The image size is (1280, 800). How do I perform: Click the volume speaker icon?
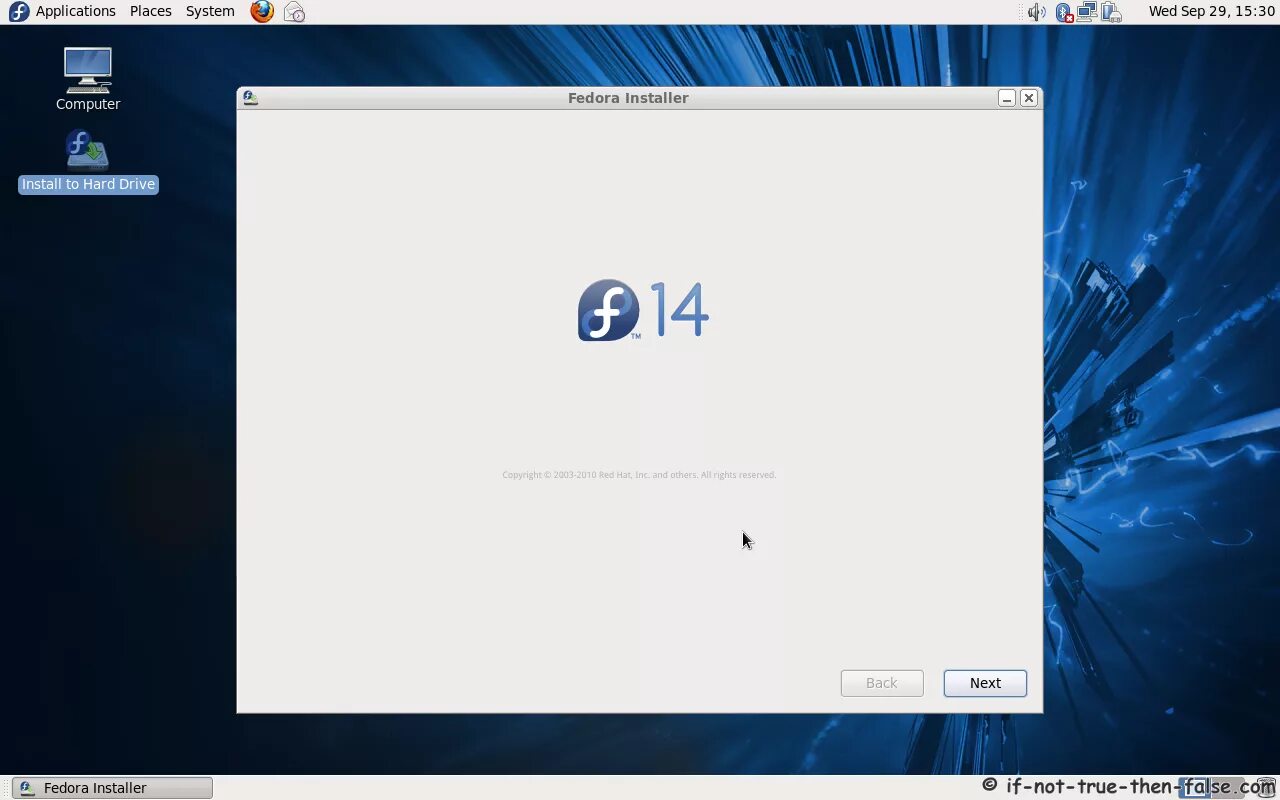click(1036, 12)
